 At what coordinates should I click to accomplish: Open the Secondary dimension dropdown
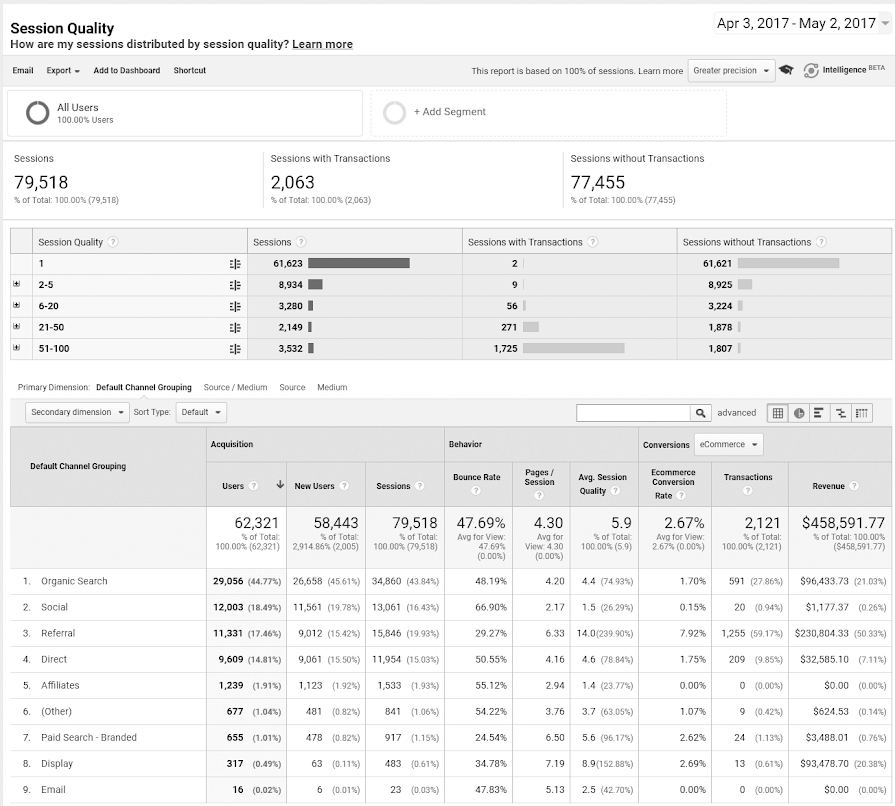pyautogui.click(x=77, y=412)
